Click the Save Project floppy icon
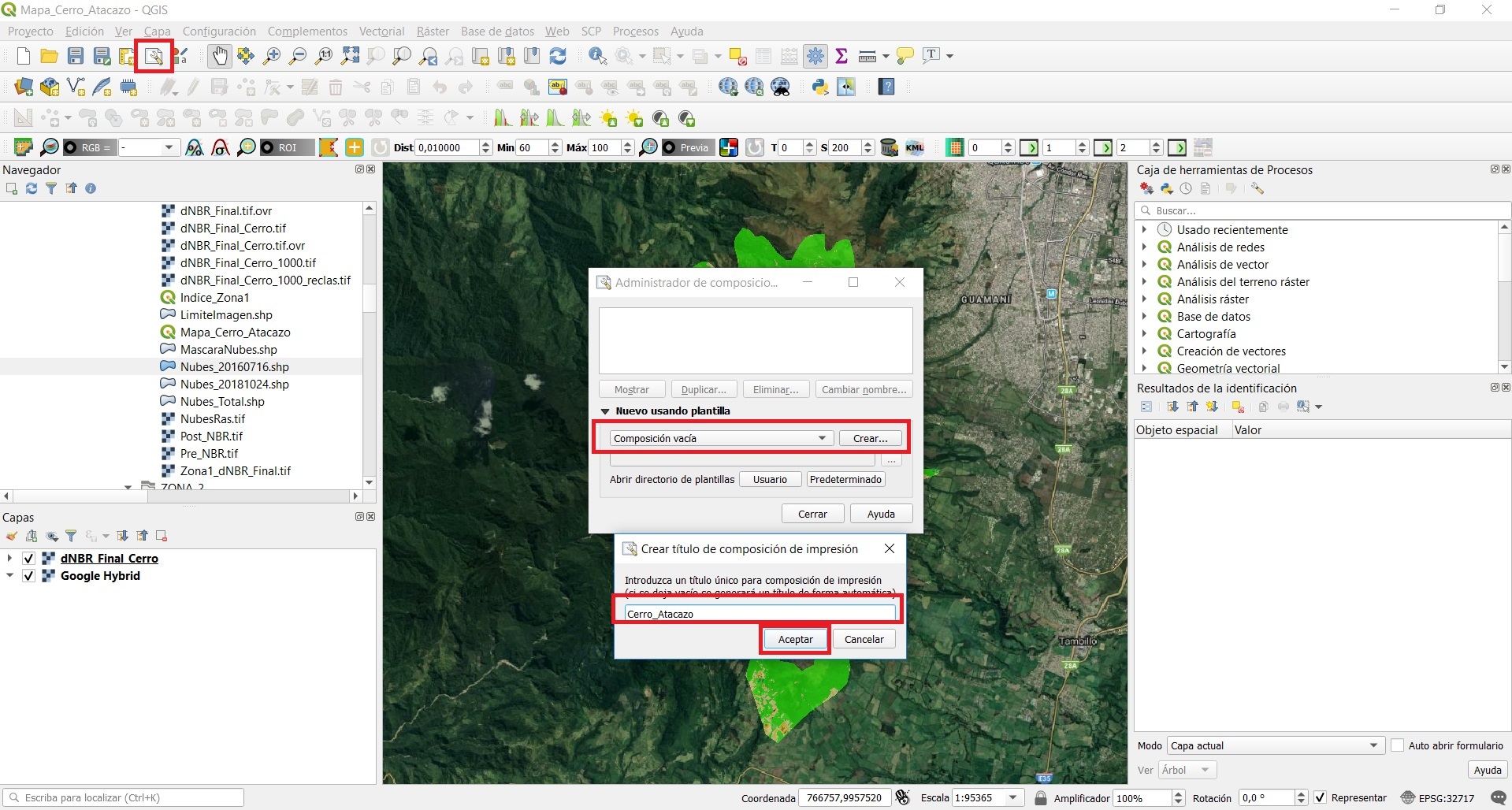 coord(76,56)
